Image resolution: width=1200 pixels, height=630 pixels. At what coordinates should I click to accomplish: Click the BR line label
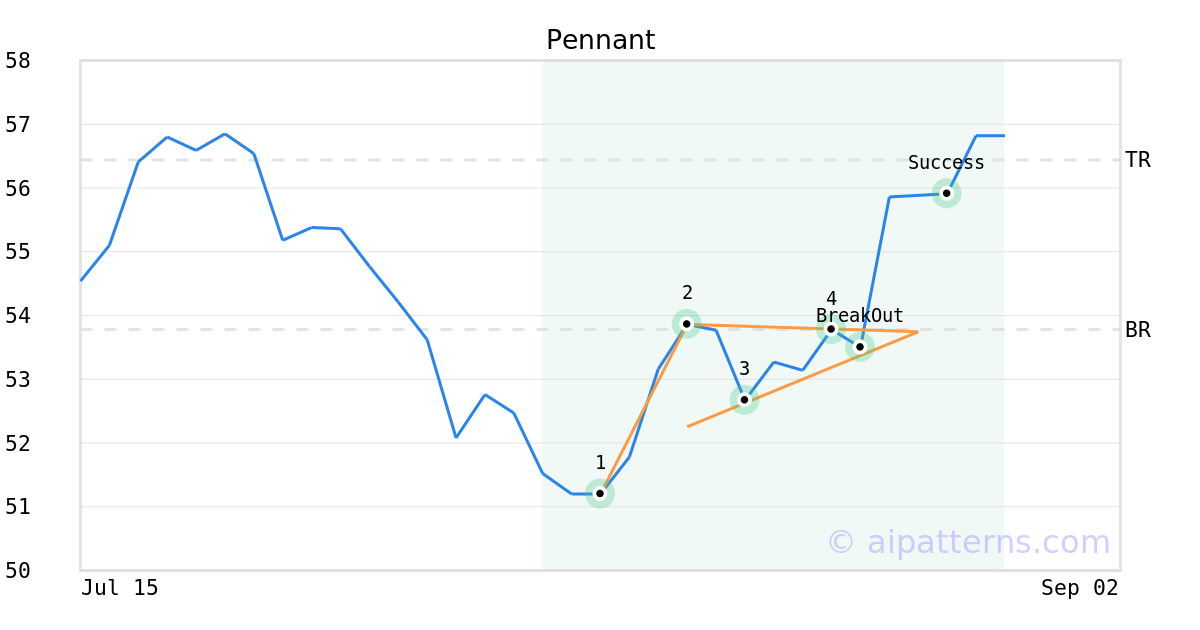(1138, 330)
